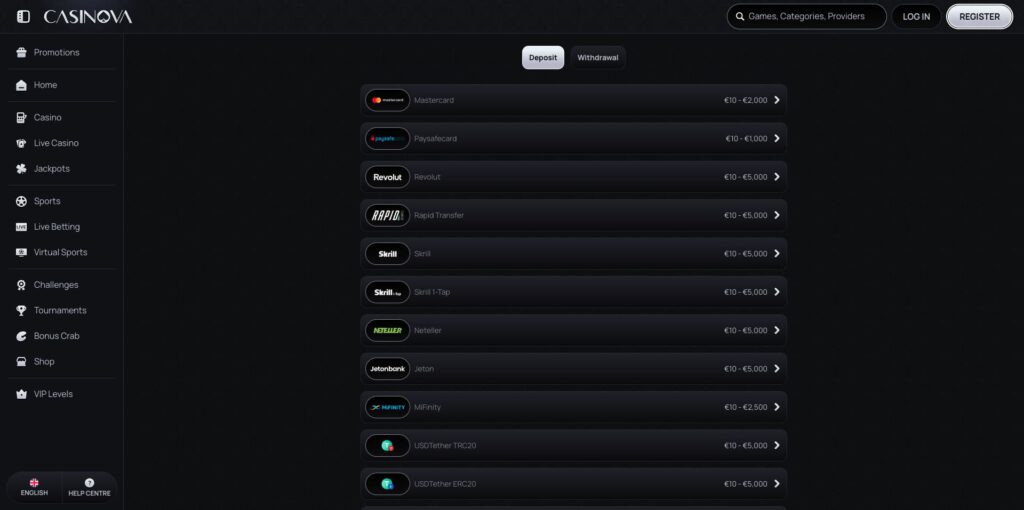Expand the Jeton row chevron
The height and width of the screenshot is (510, 1024).
[776, 368]
